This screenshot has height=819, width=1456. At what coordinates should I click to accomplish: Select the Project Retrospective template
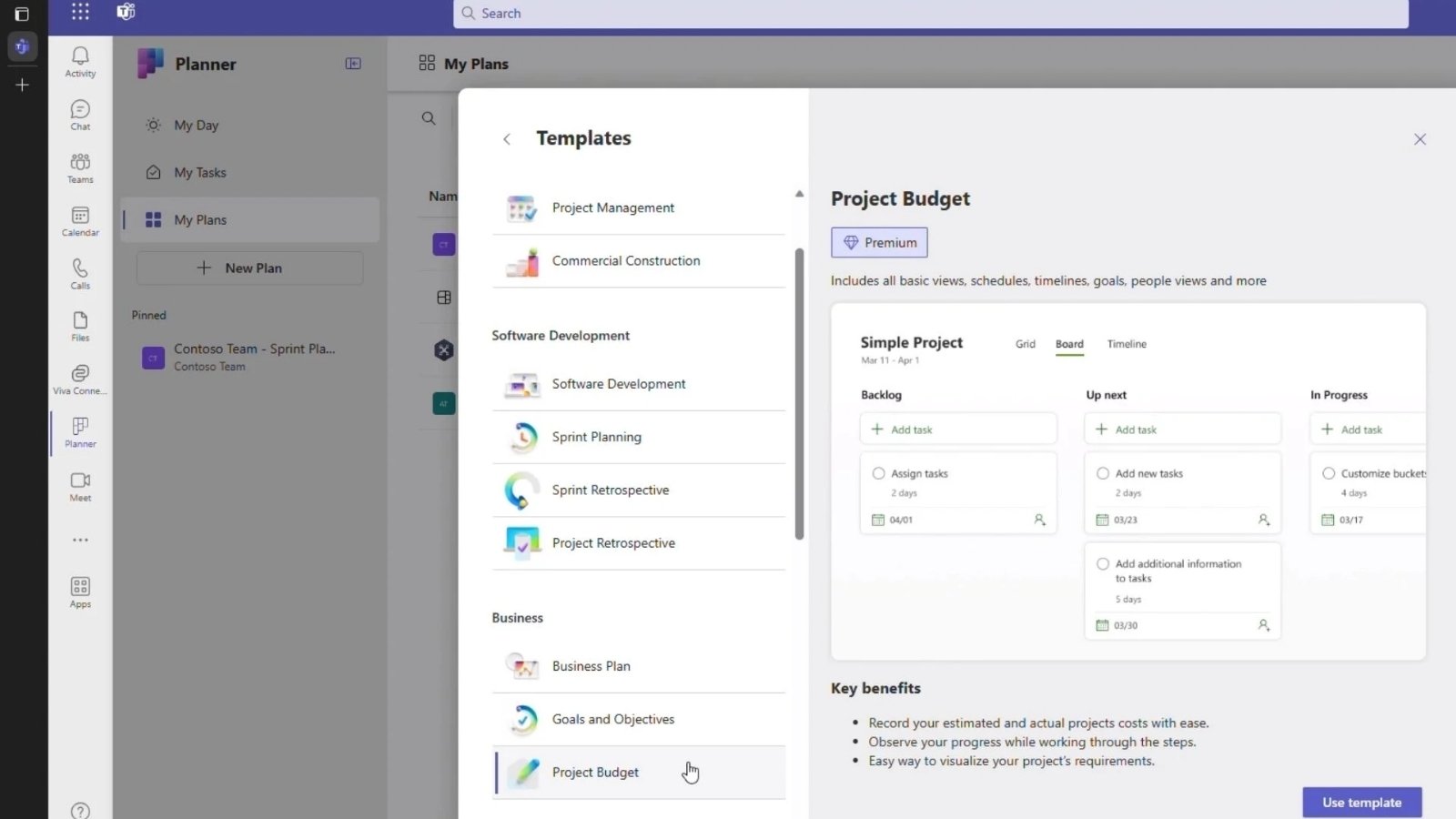639,543
